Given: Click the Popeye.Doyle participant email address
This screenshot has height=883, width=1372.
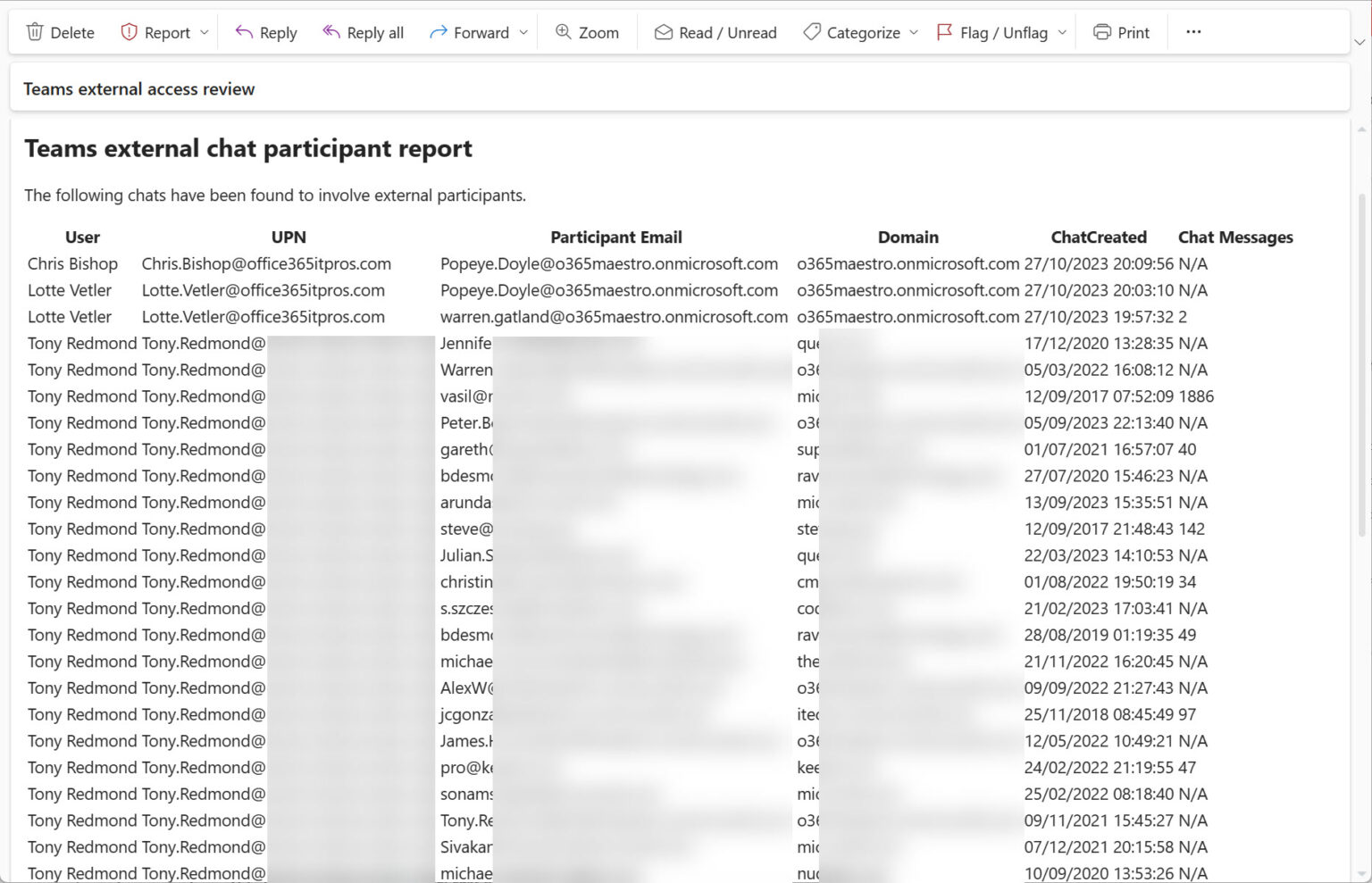Looking at the screenshot, I should (608, 263).
